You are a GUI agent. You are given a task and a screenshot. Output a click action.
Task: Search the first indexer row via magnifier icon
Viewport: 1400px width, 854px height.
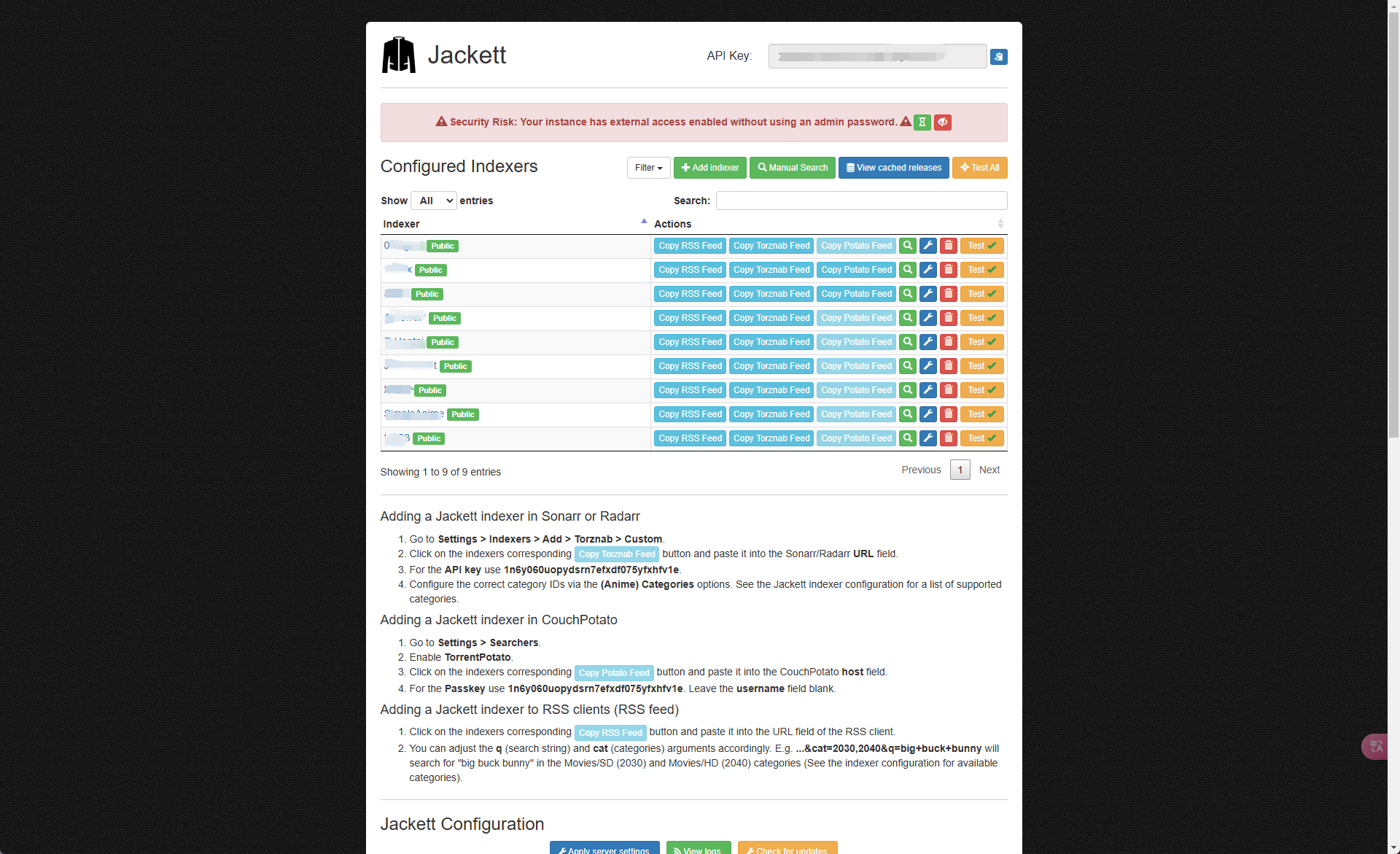pyautogui.click(x=907, y=246)
